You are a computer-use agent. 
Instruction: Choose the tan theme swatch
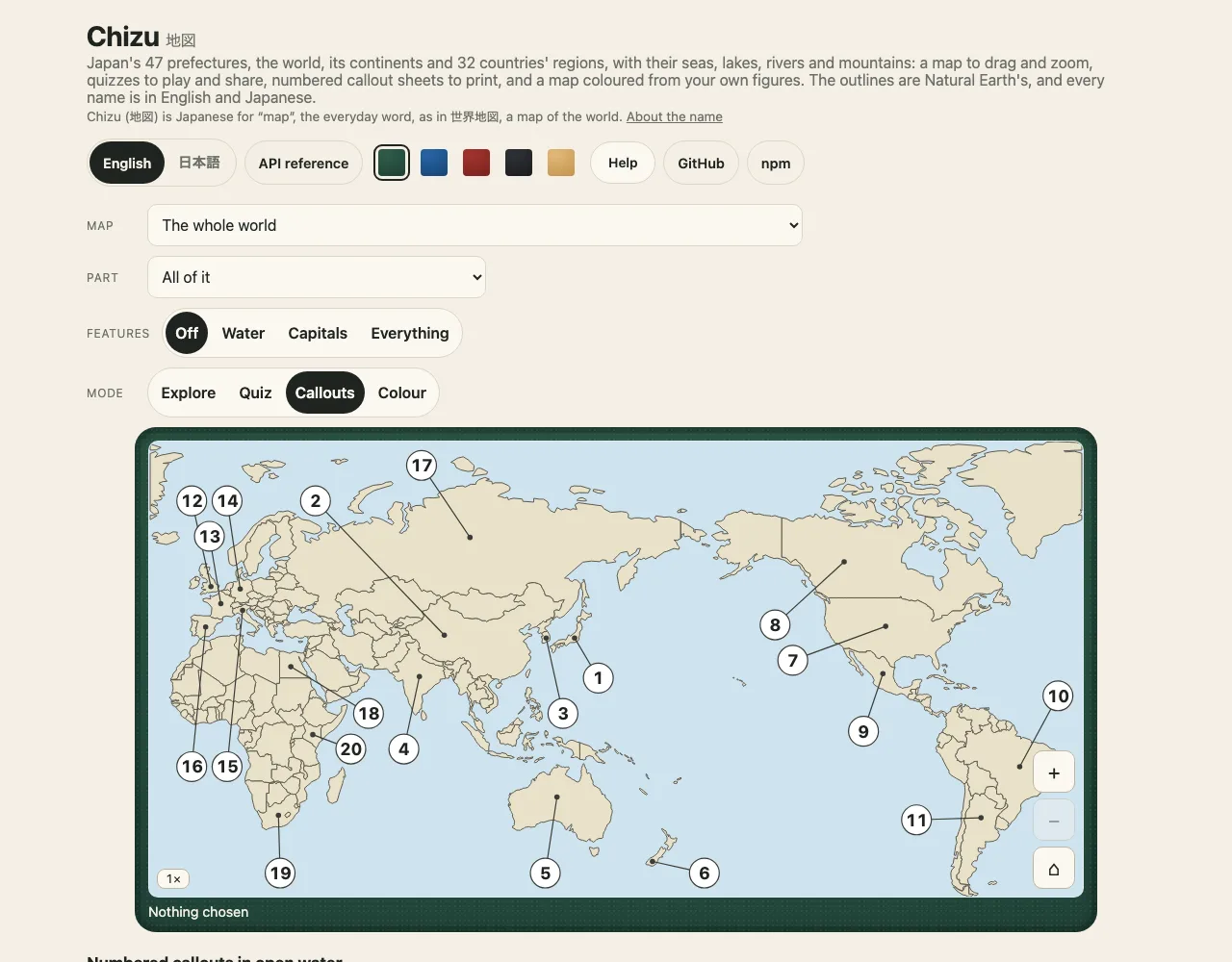click(561, 163)
